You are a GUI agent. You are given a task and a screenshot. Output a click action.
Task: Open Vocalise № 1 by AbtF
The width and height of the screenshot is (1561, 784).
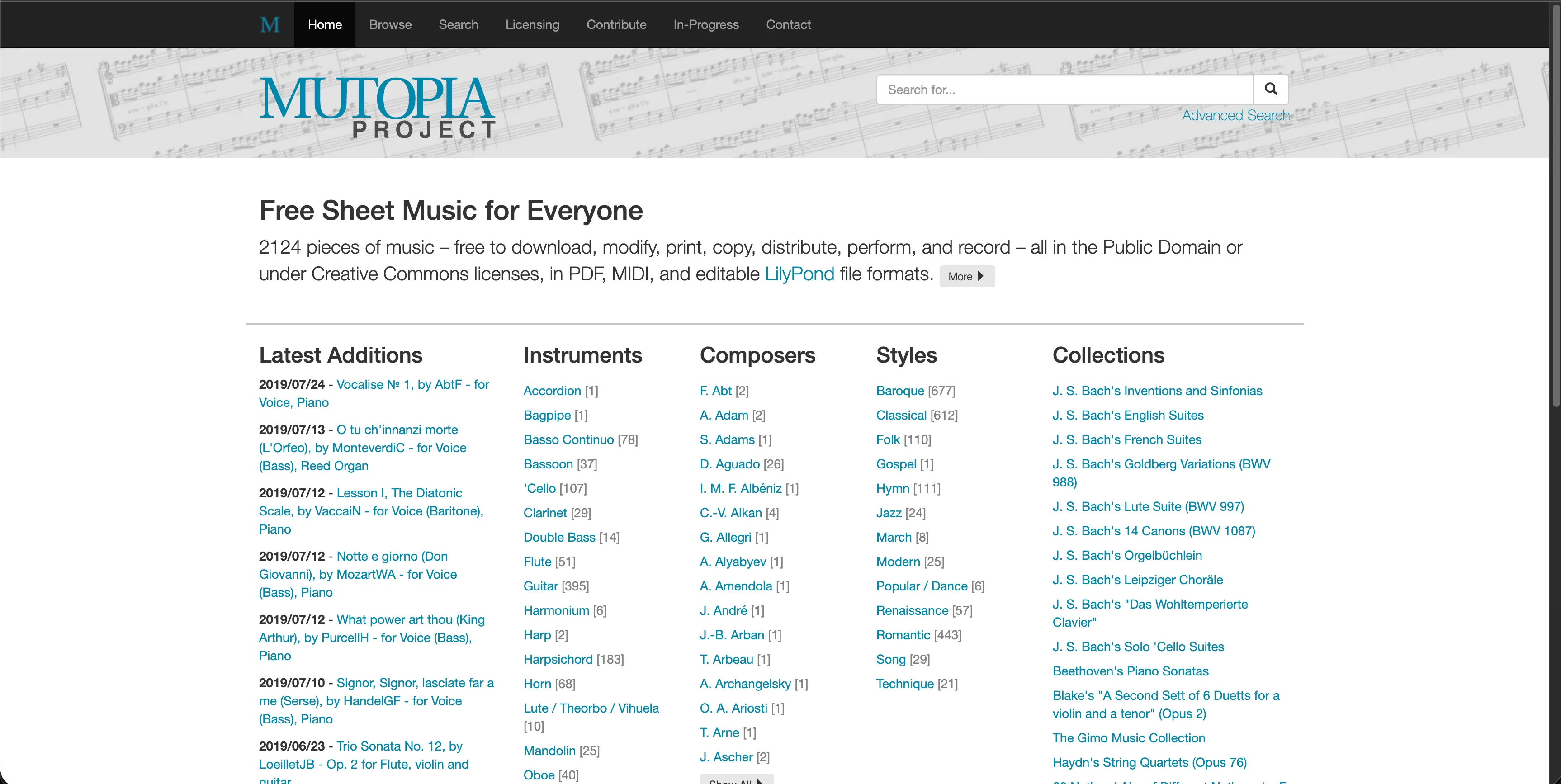374,394
